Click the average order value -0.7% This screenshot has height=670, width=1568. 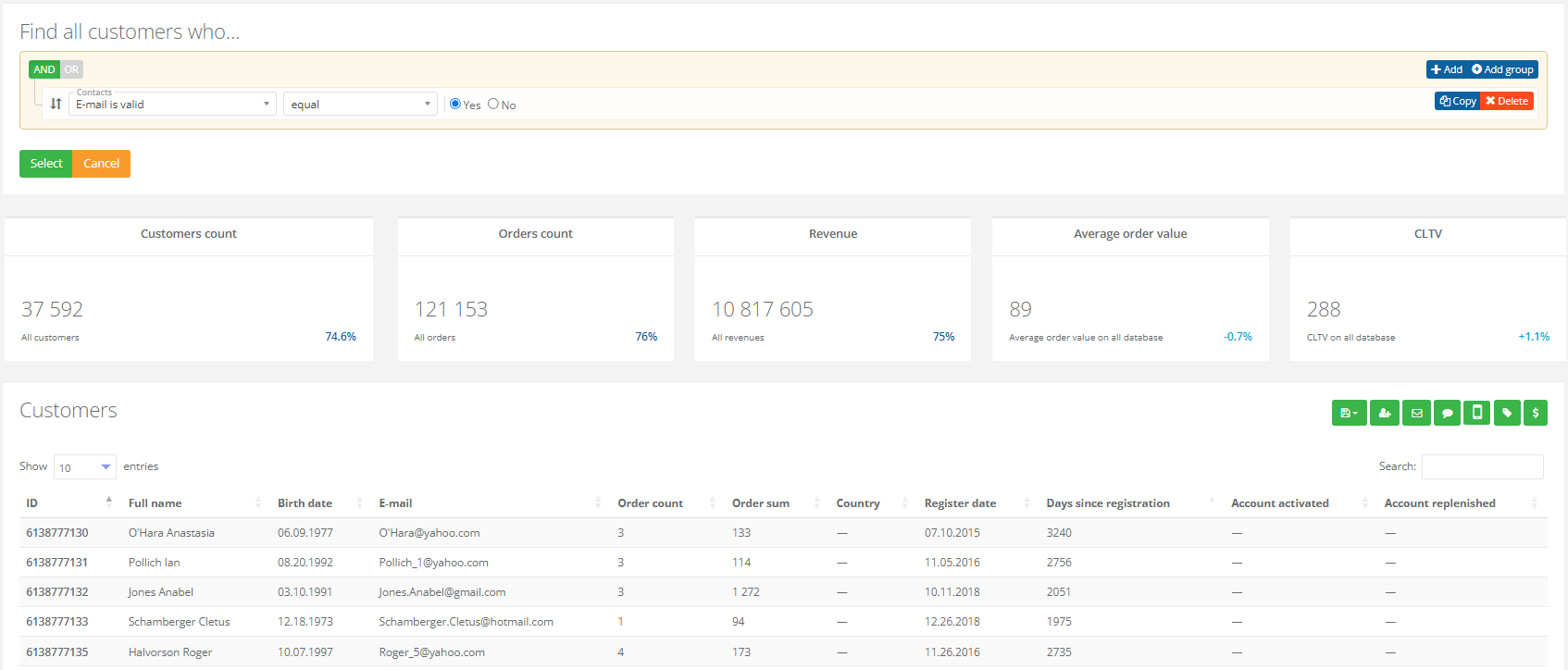[1238, 337]
